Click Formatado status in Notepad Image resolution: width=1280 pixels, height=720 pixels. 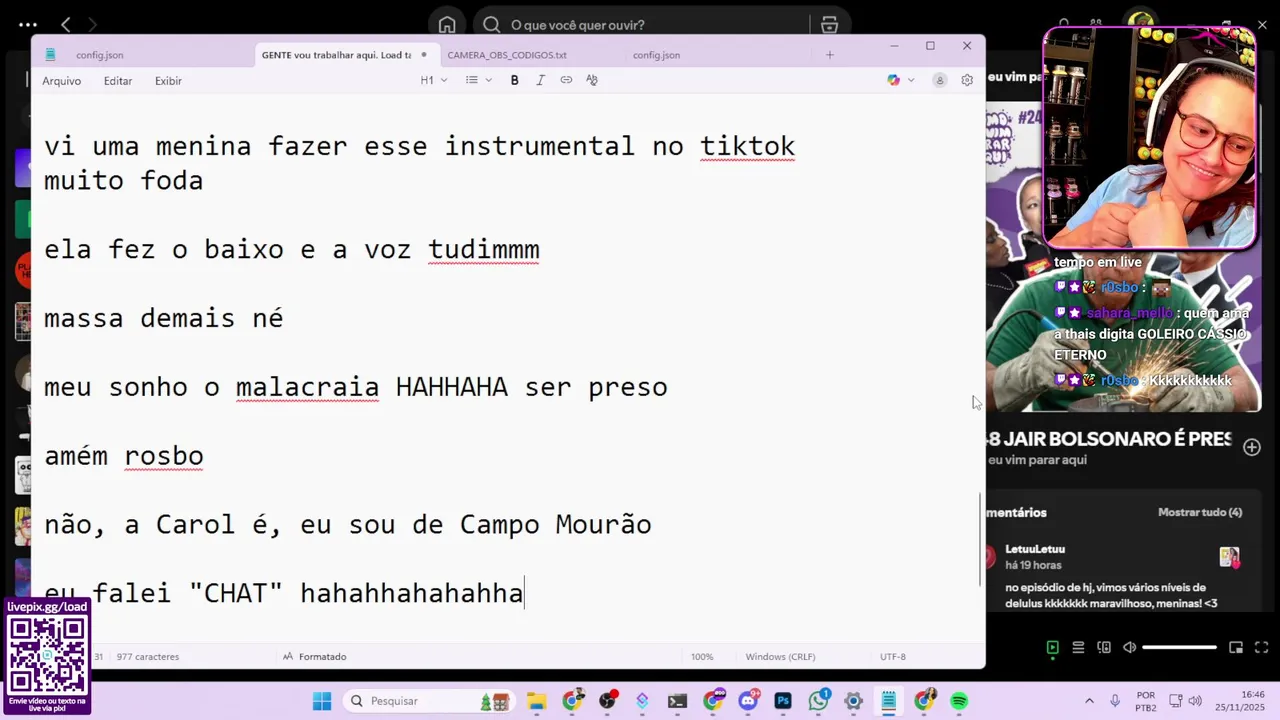pyautogui.click(x=315, y=657)
